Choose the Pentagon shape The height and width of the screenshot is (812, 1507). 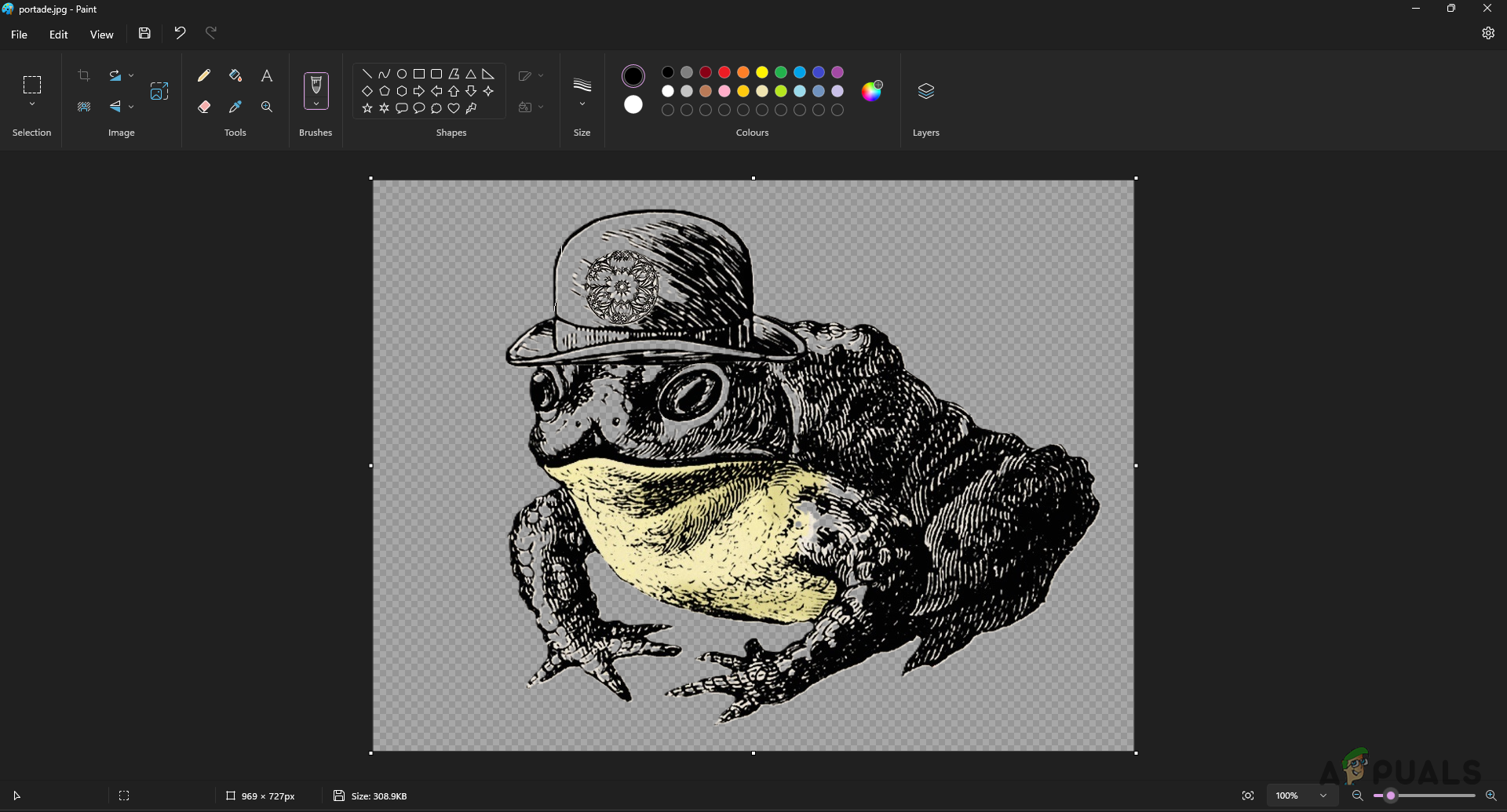[385, 91]
